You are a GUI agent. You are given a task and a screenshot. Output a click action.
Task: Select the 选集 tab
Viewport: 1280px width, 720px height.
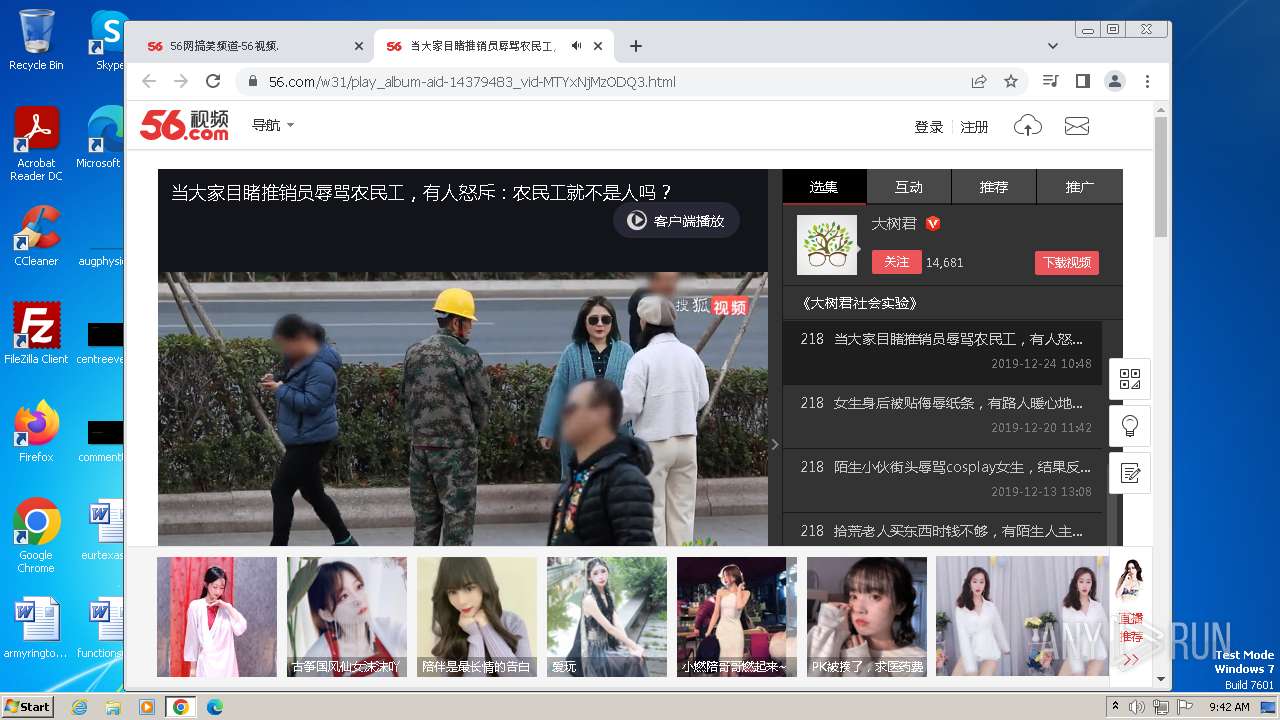click(x=824, y=187)
